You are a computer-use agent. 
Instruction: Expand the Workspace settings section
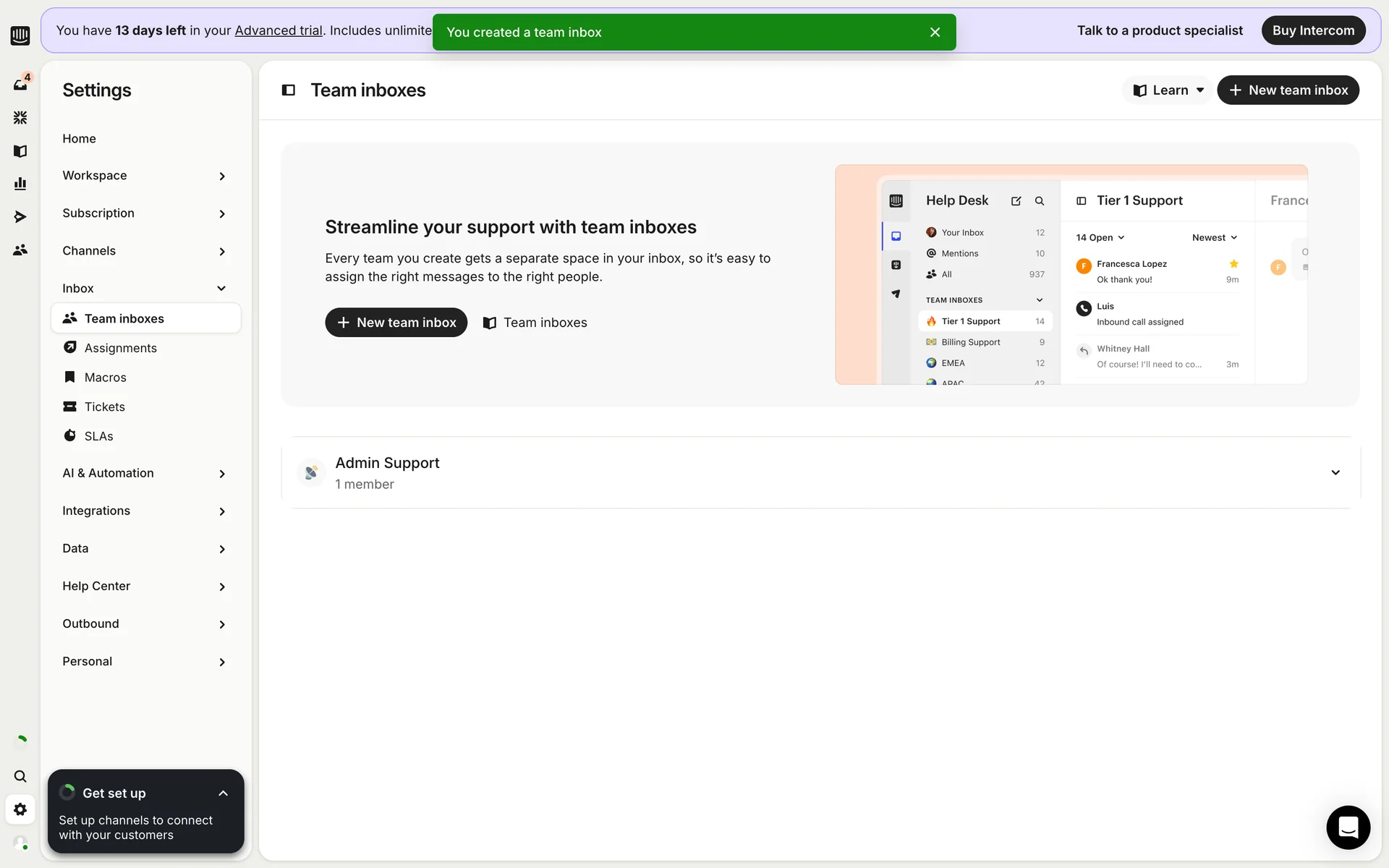[x=221, y=176]
